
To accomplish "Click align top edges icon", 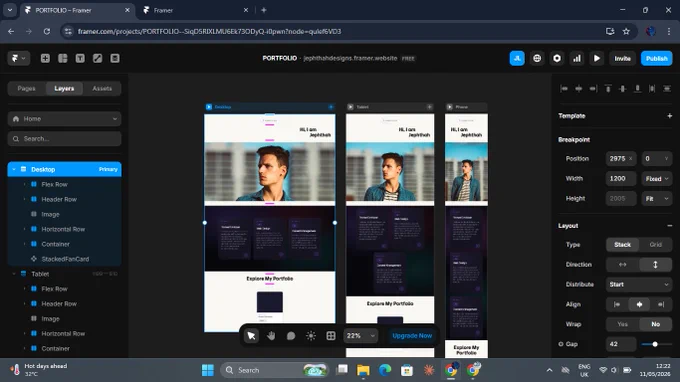I will [608, 88].
